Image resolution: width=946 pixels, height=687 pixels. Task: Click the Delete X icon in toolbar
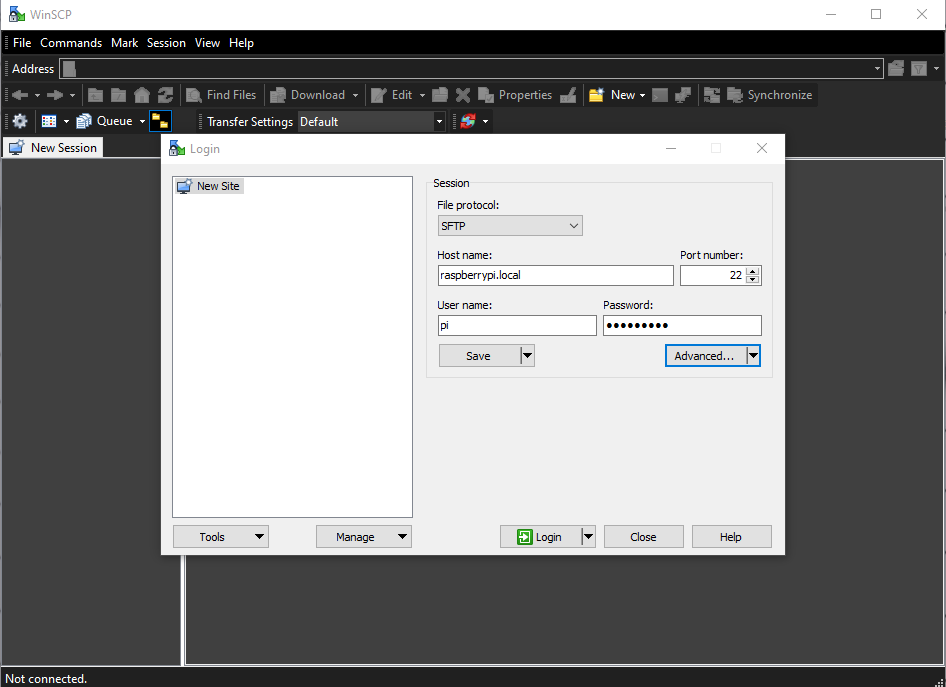pyautogui.click(x=463, y=95)
